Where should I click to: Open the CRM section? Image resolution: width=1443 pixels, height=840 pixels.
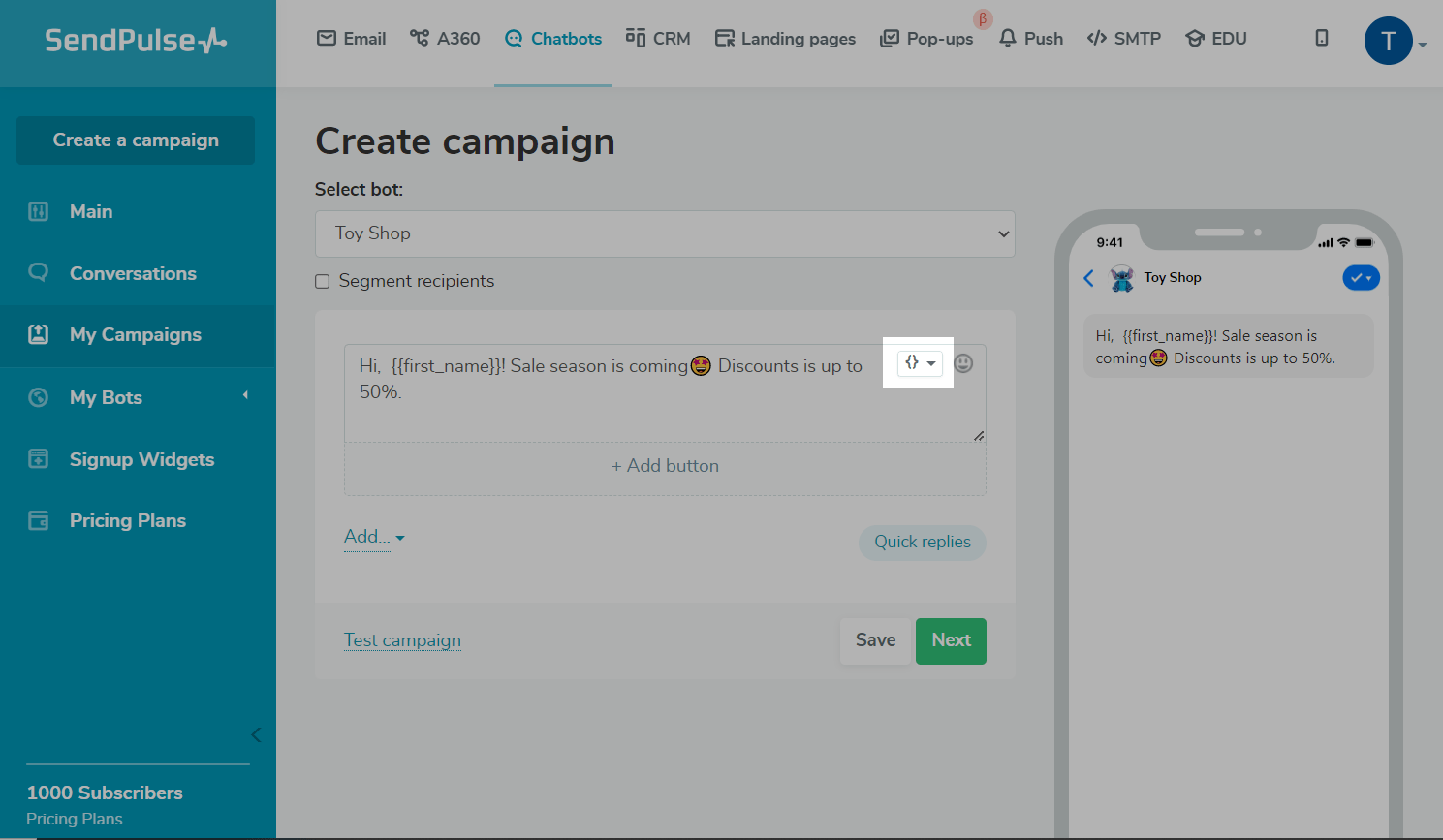pyautogui.click(x=658, y=39)
